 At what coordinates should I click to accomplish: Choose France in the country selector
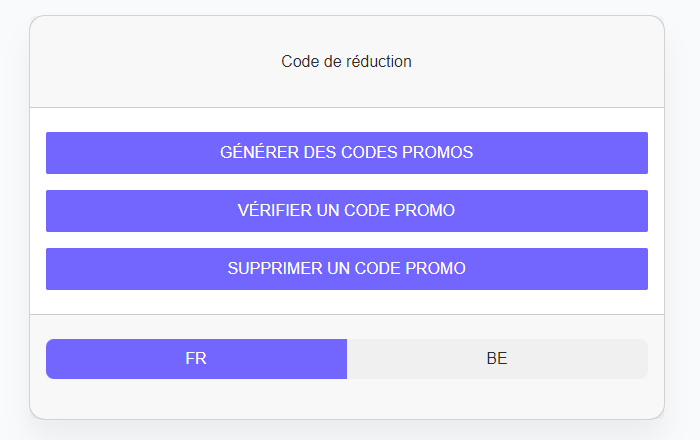coord(196,359)
